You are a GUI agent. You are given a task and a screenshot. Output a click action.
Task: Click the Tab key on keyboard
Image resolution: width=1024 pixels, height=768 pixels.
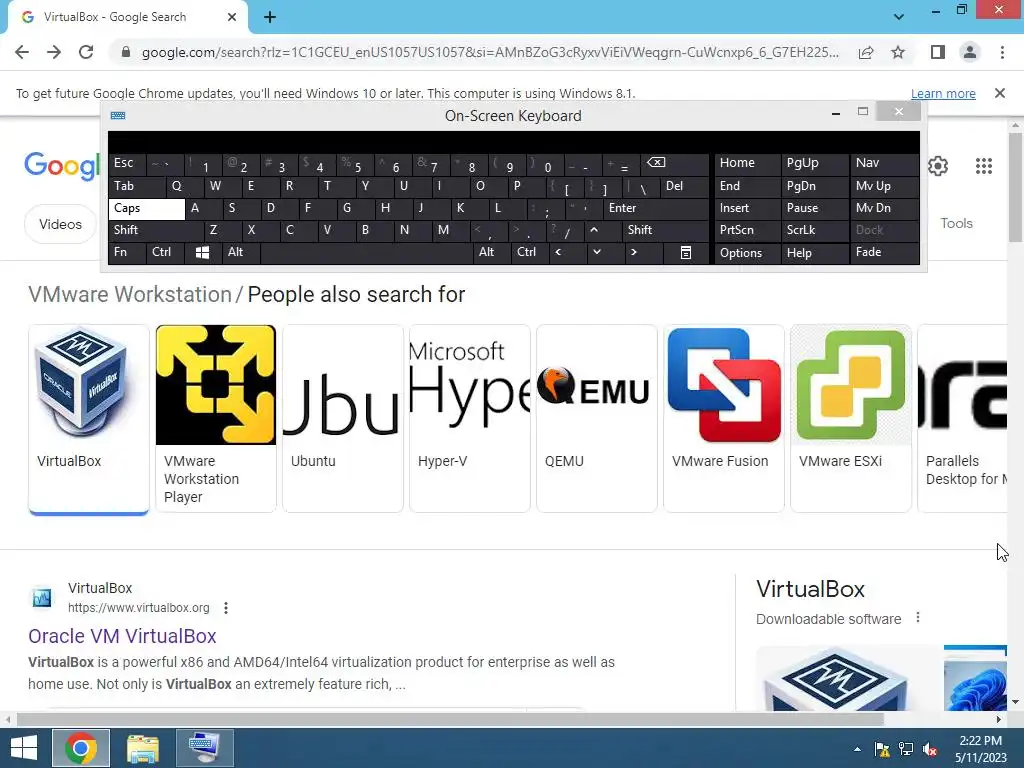136,186
